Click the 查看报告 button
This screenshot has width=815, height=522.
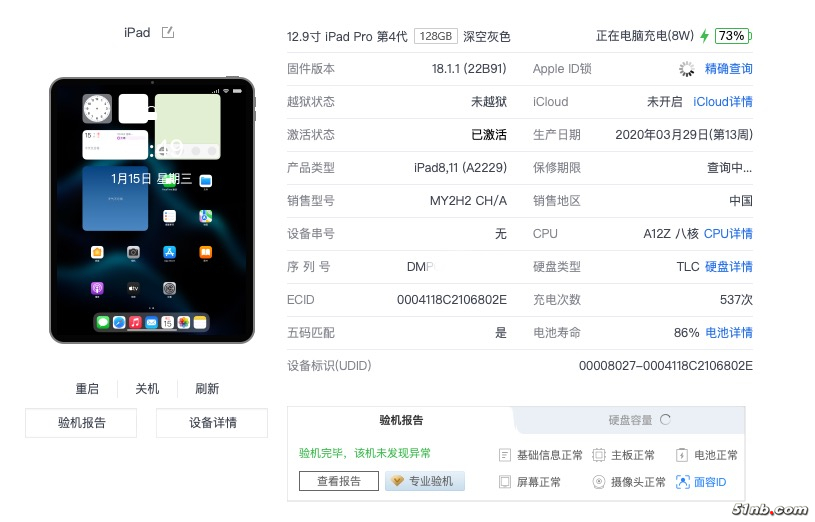tap(338, 481)
